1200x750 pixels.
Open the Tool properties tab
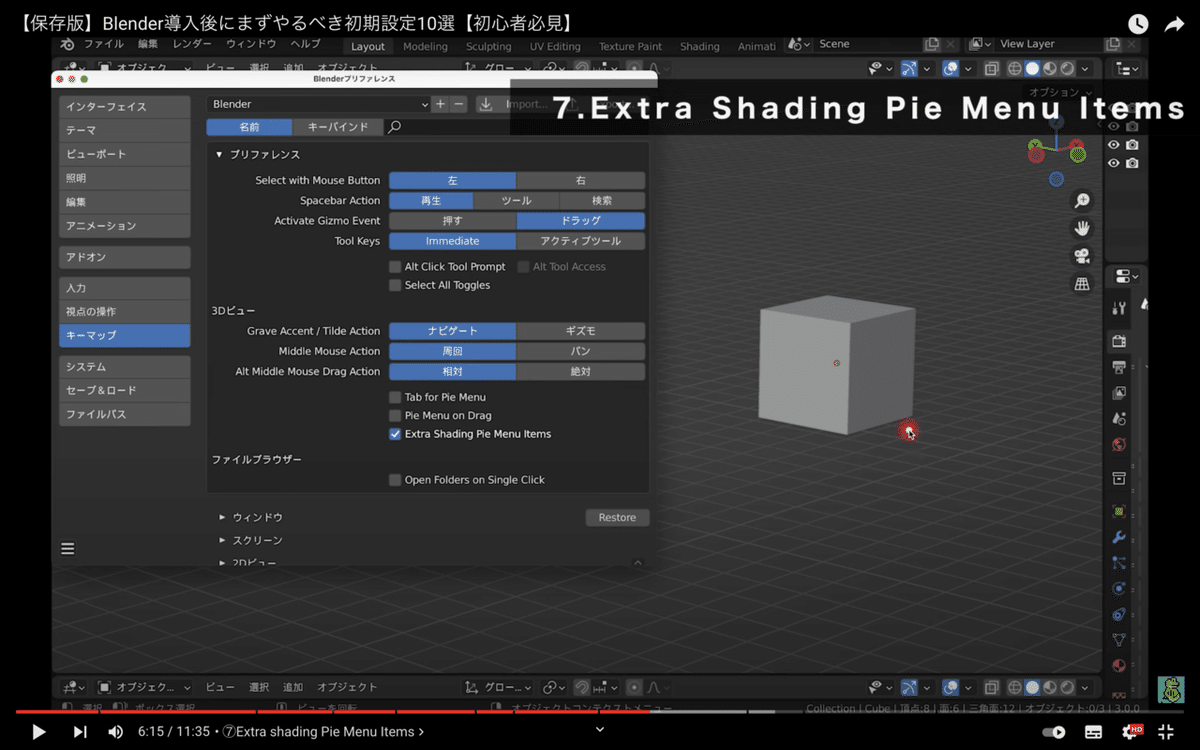pyautogui.click(x=1119, y=308)
